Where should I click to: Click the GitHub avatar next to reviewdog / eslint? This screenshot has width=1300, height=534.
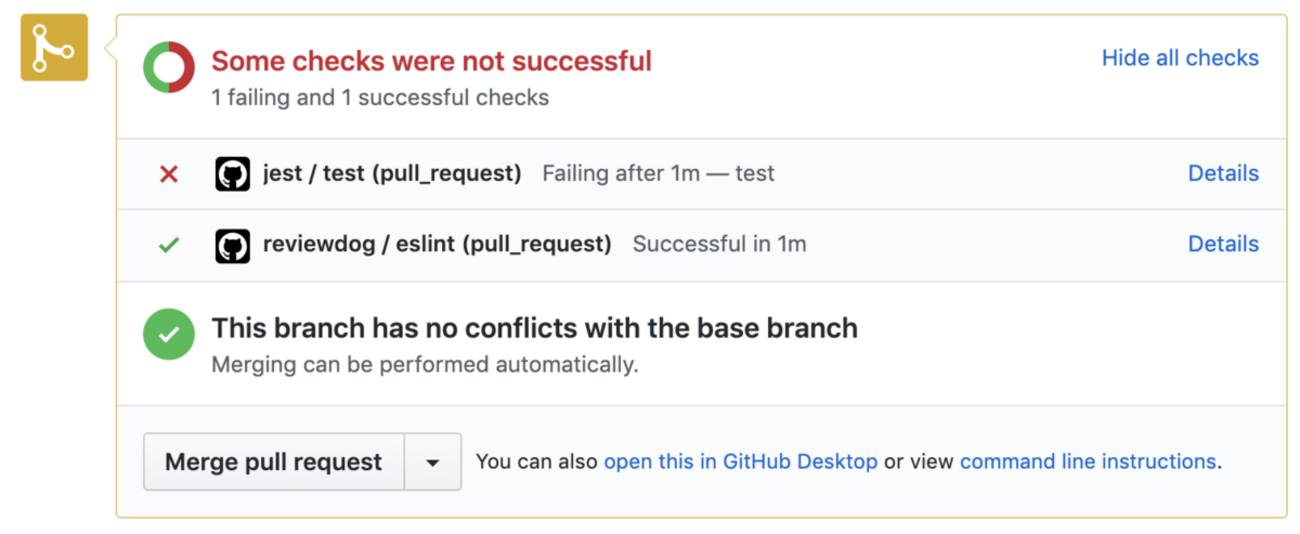[x=232, y=245]
